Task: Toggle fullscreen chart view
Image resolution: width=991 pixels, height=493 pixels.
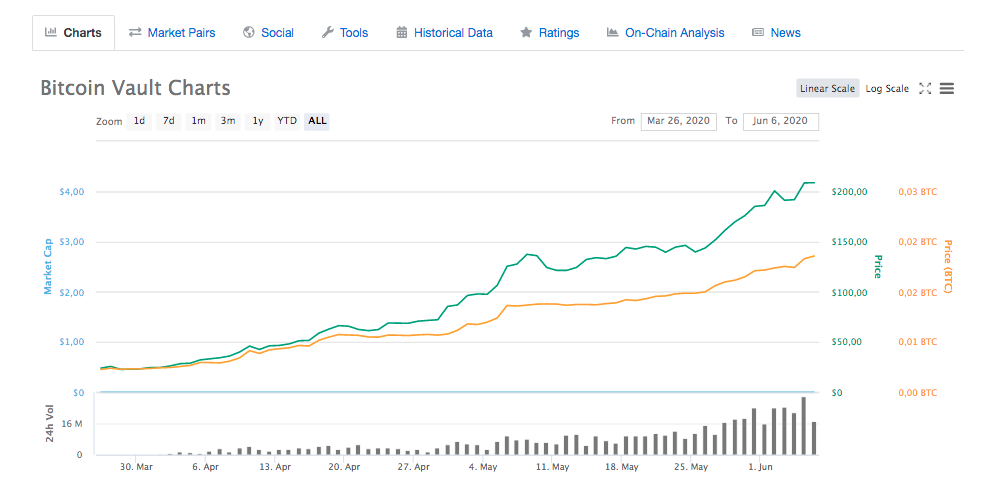Action: click(x=925, y=88)
